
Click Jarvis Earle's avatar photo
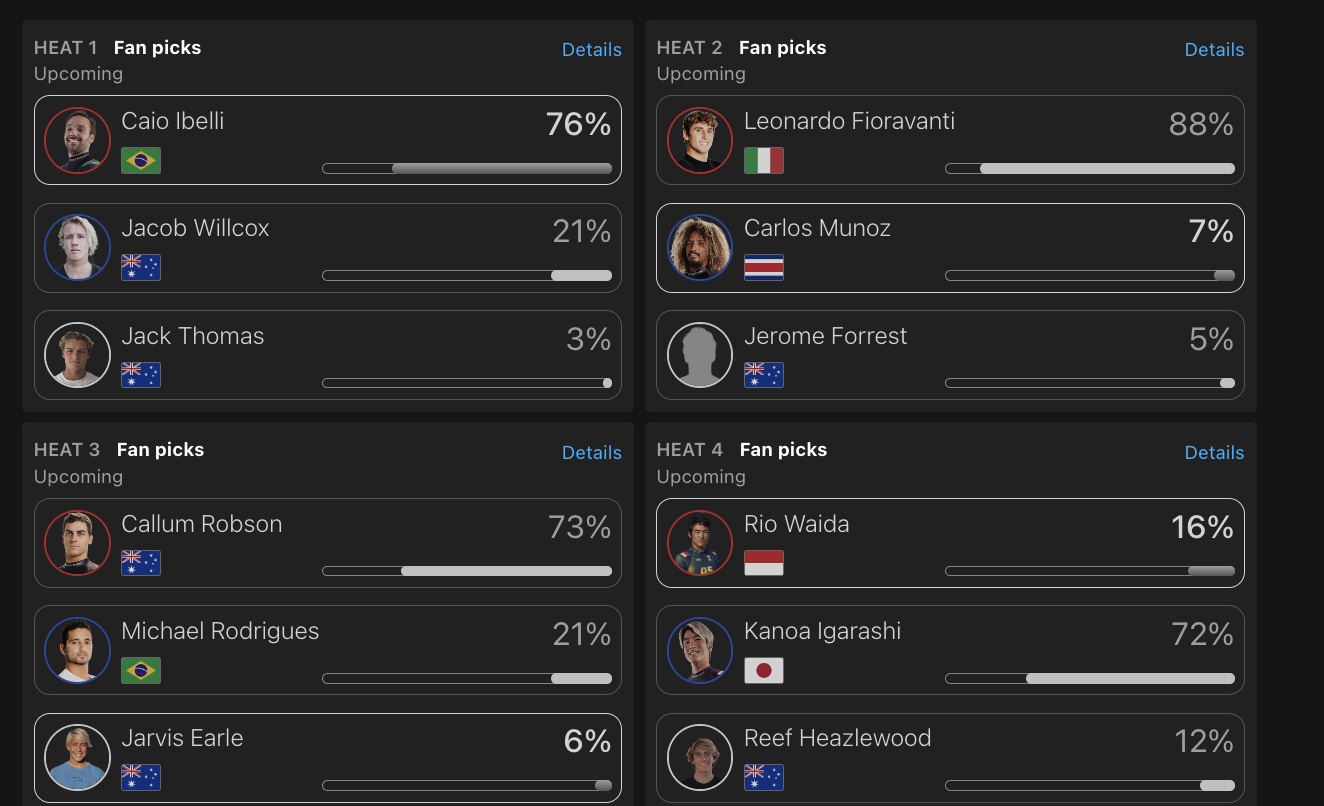77,757
